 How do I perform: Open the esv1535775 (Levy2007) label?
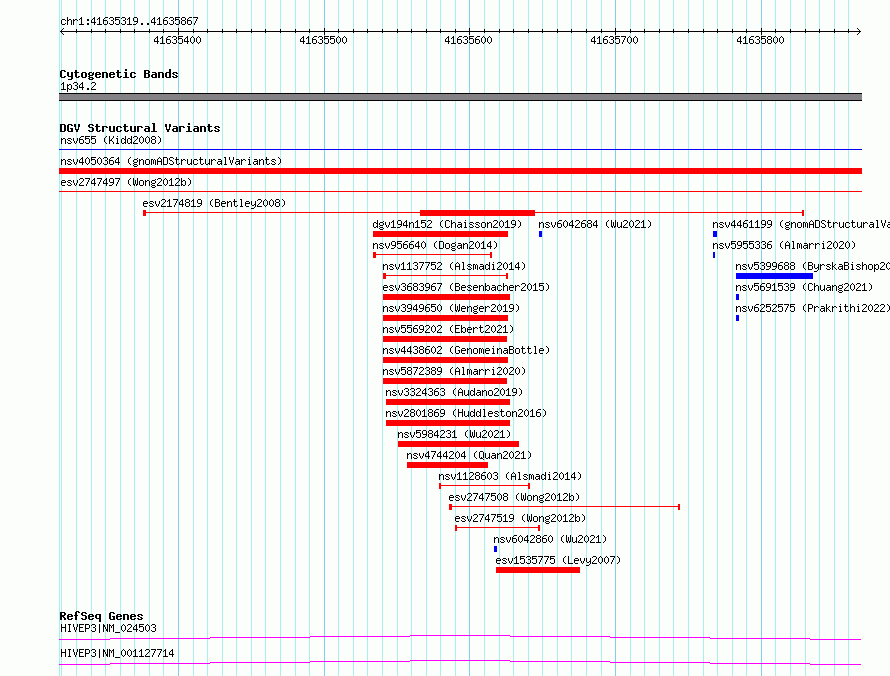(558, 560)
